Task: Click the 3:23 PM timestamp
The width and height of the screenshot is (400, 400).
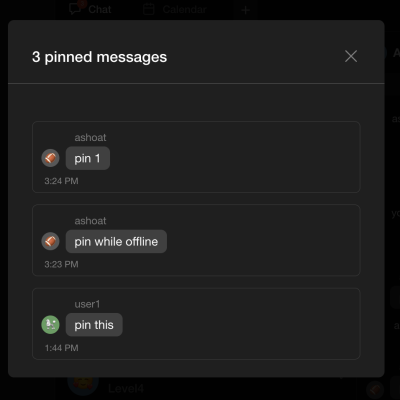Action: click(62, 264)
